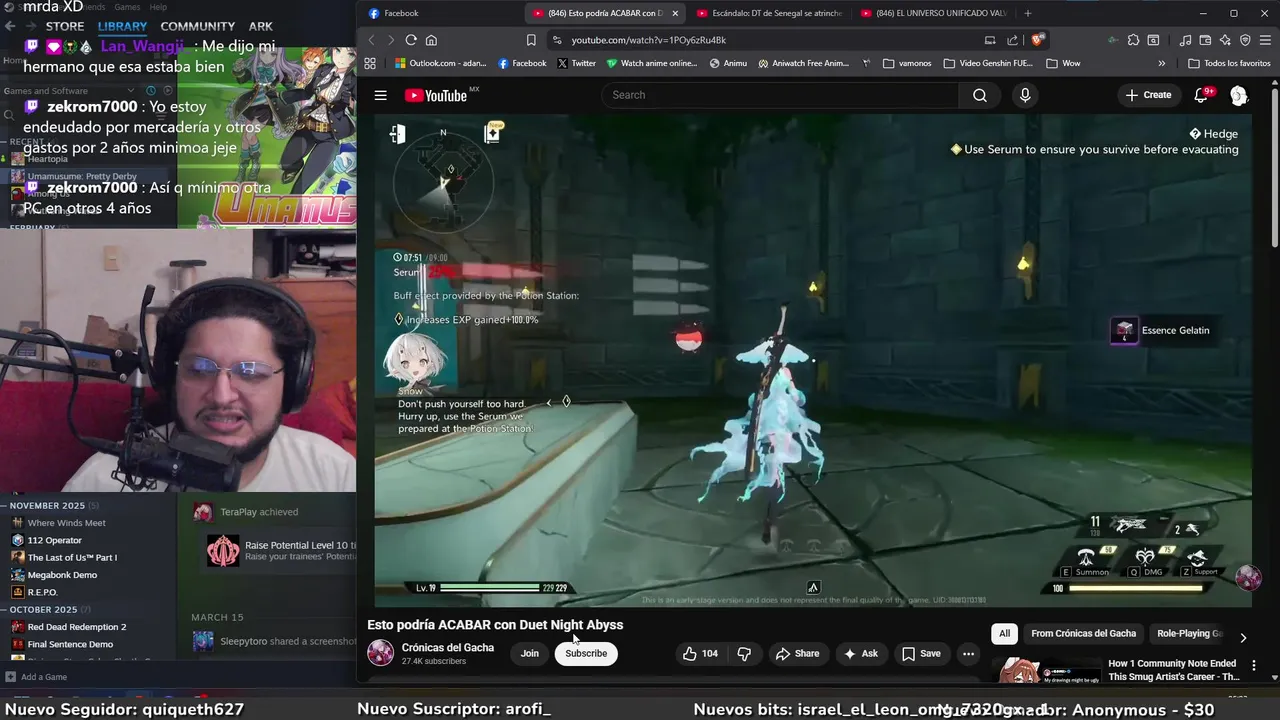The height and width of the screenshot is (720, 1280).
Task: Open the Twitter bookmark
Action: 577,63
